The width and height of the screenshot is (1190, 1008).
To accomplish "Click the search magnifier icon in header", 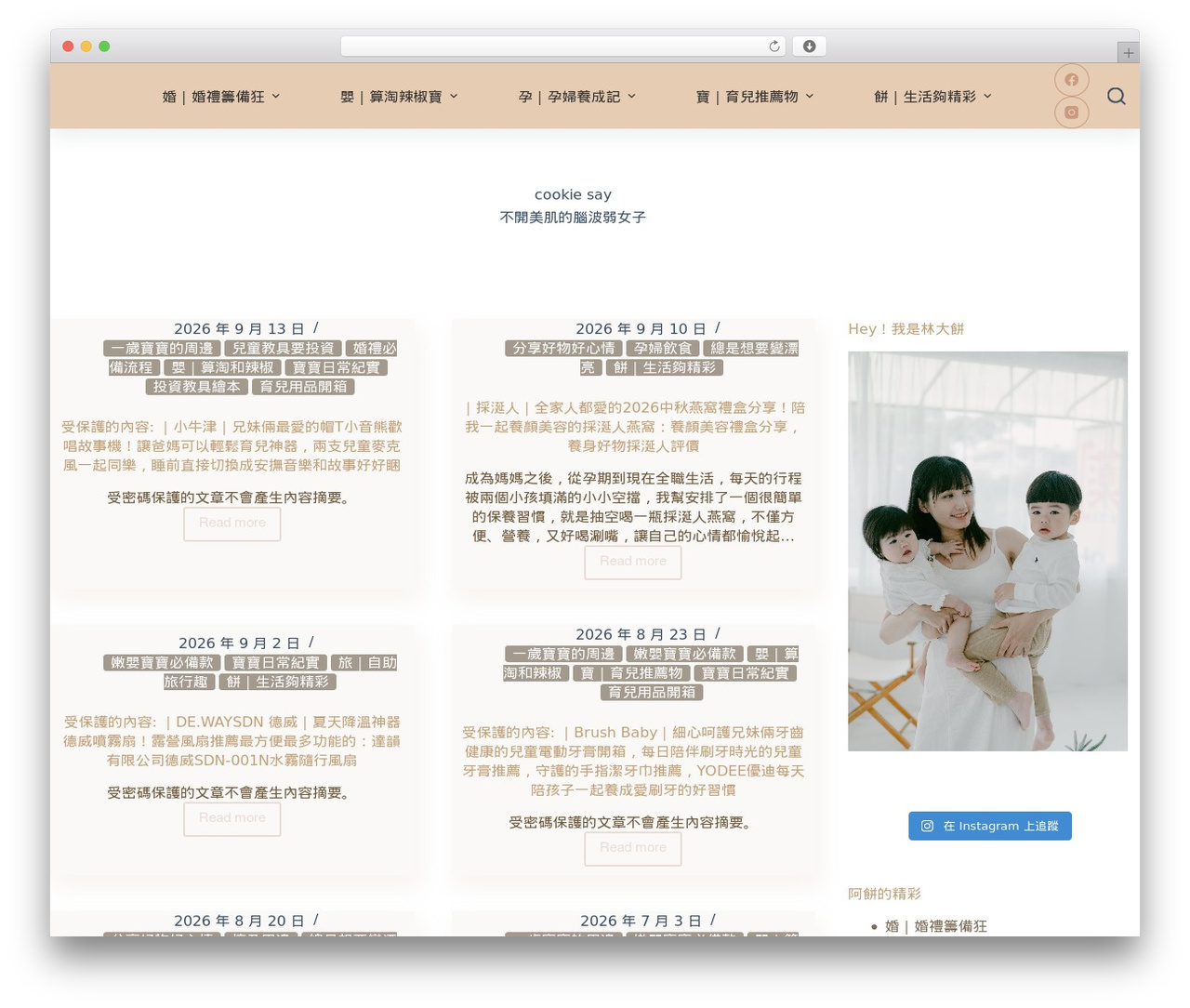I will (1117, 97).
